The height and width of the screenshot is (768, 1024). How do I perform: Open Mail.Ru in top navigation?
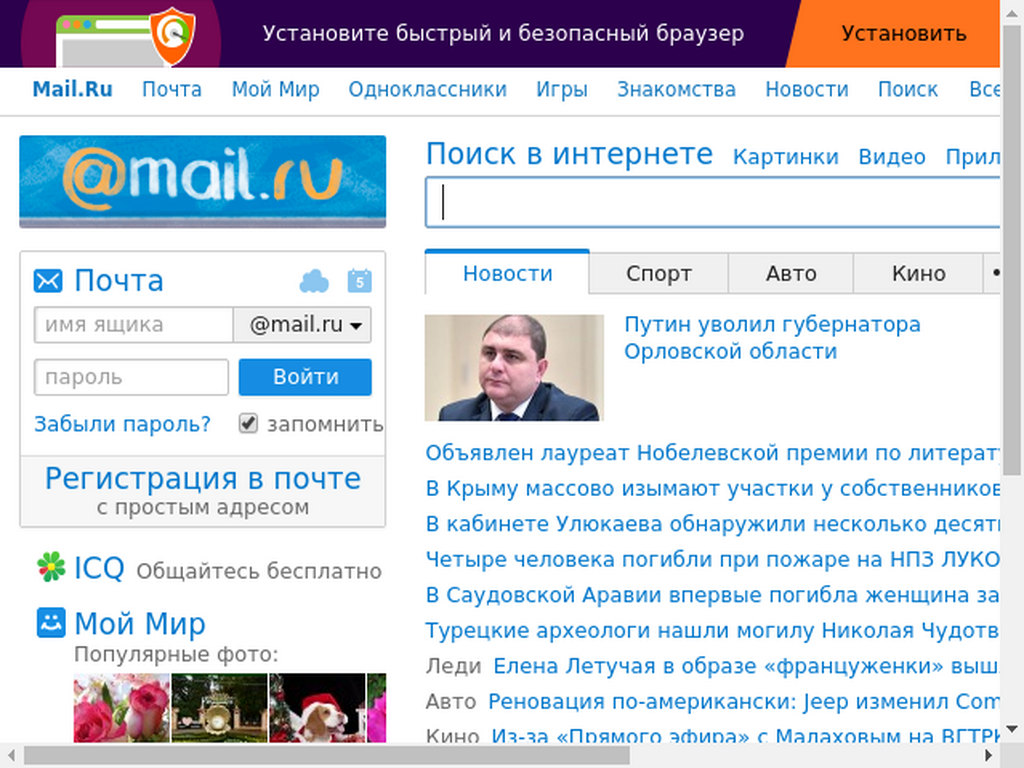tap(72, 89)
